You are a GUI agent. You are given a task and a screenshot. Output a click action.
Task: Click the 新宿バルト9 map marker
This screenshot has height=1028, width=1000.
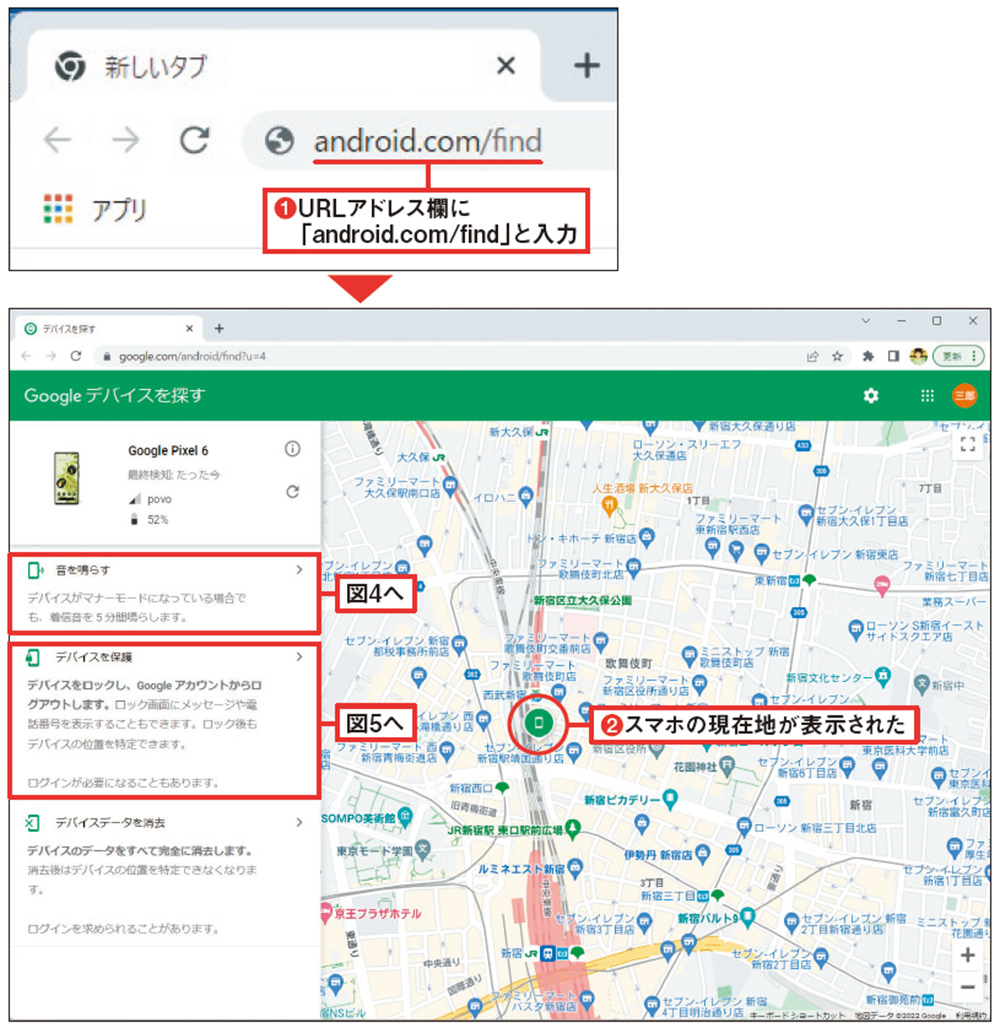747,917
